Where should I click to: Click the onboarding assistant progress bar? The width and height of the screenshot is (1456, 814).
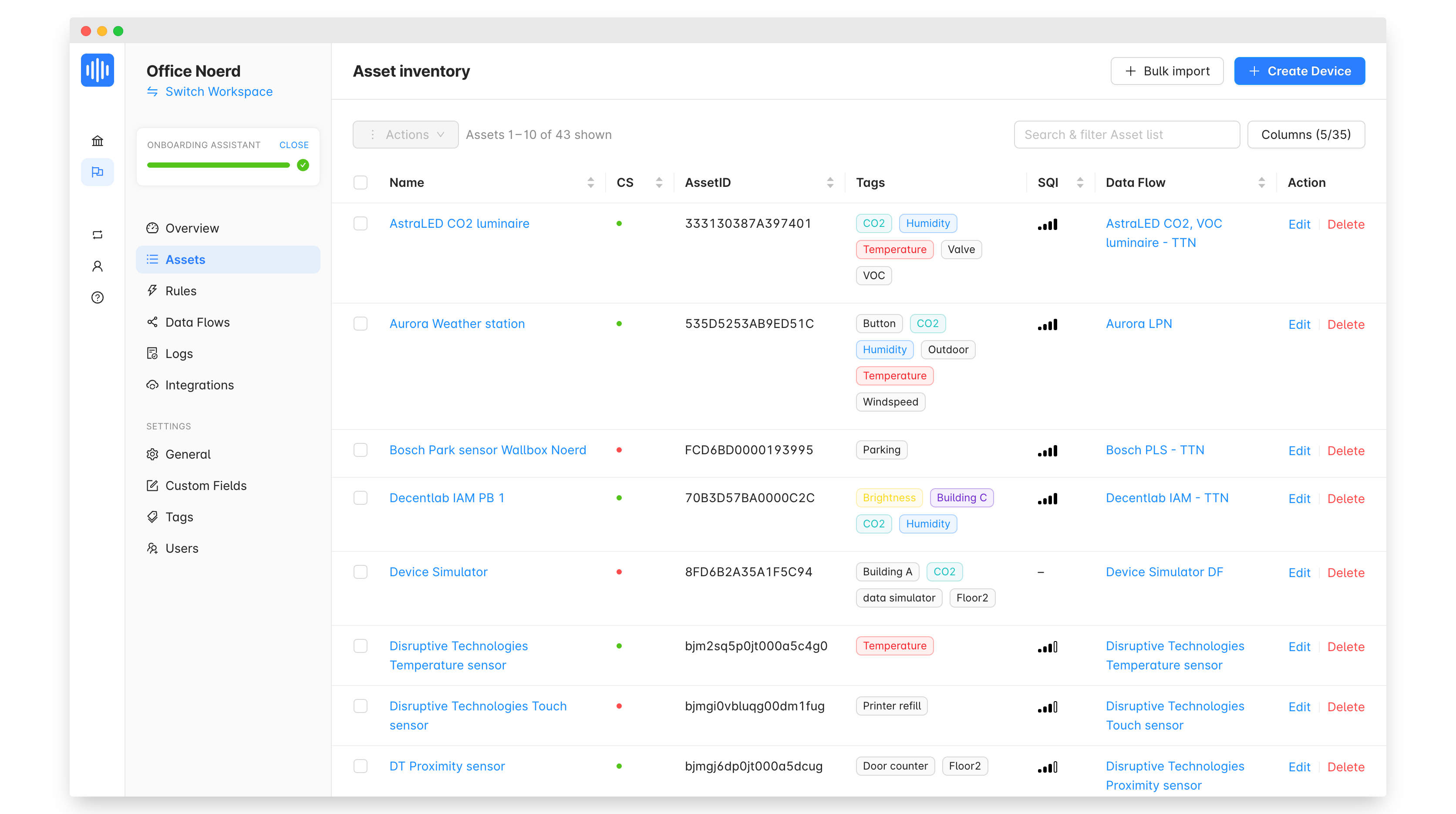[218, 165]
